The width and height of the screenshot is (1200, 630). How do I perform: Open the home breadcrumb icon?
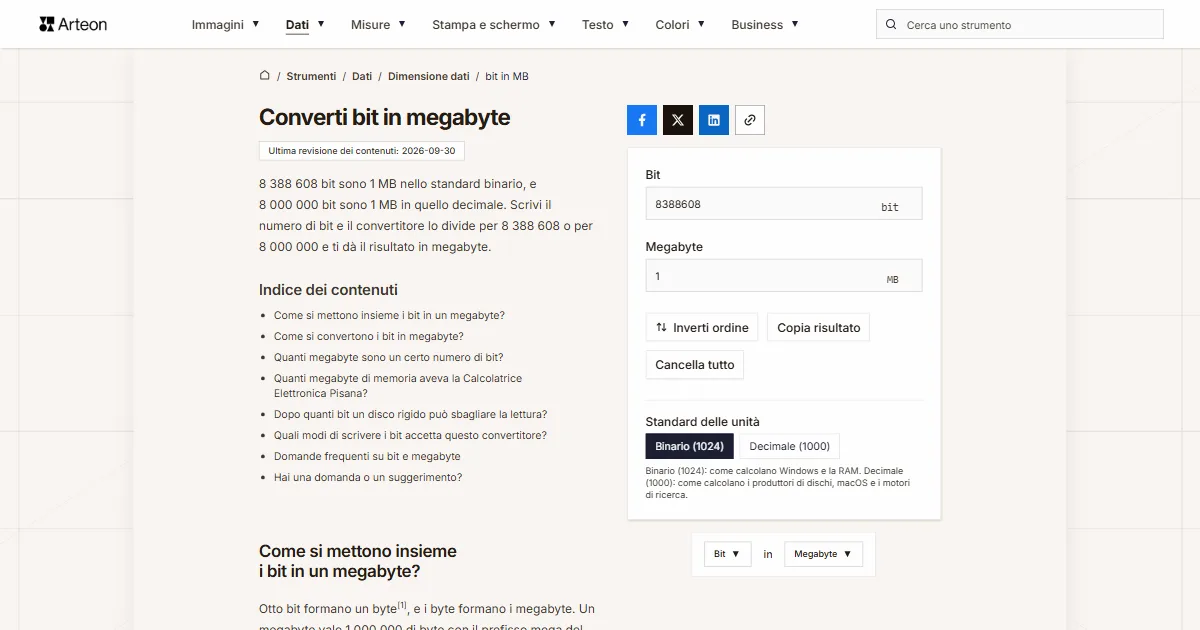coord(265,76)
